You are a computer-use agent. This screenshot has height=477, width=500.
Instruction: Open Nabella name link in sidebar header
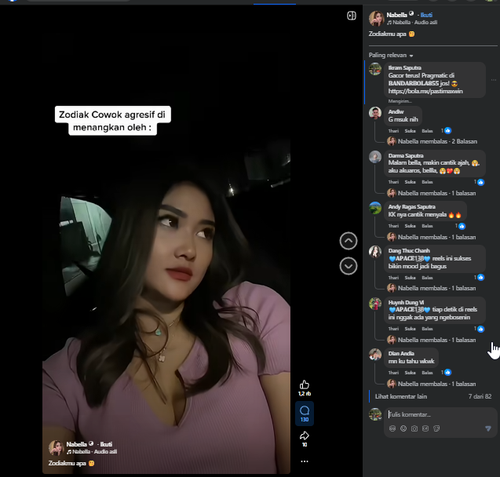397,15
